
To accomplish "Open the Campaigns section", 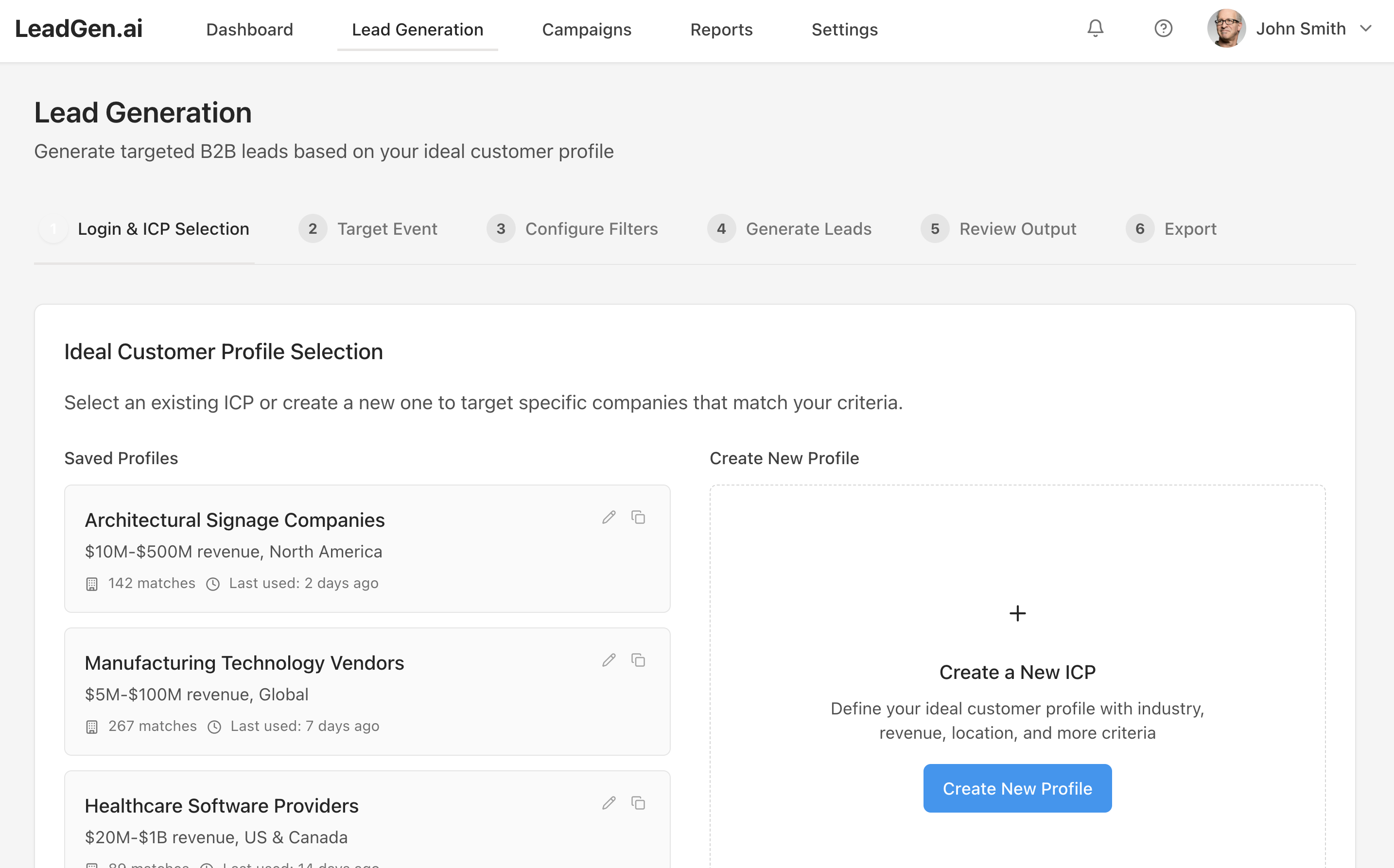I will pos(586,29).
